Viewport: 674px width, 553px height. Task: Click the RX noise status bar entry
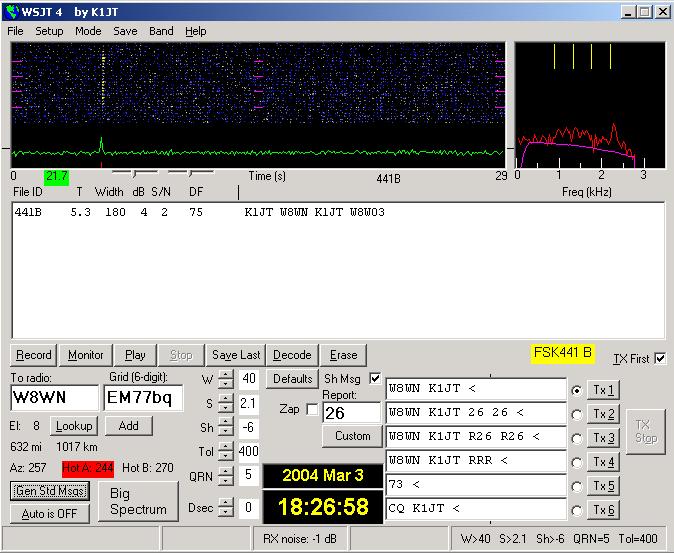point(300,539)
